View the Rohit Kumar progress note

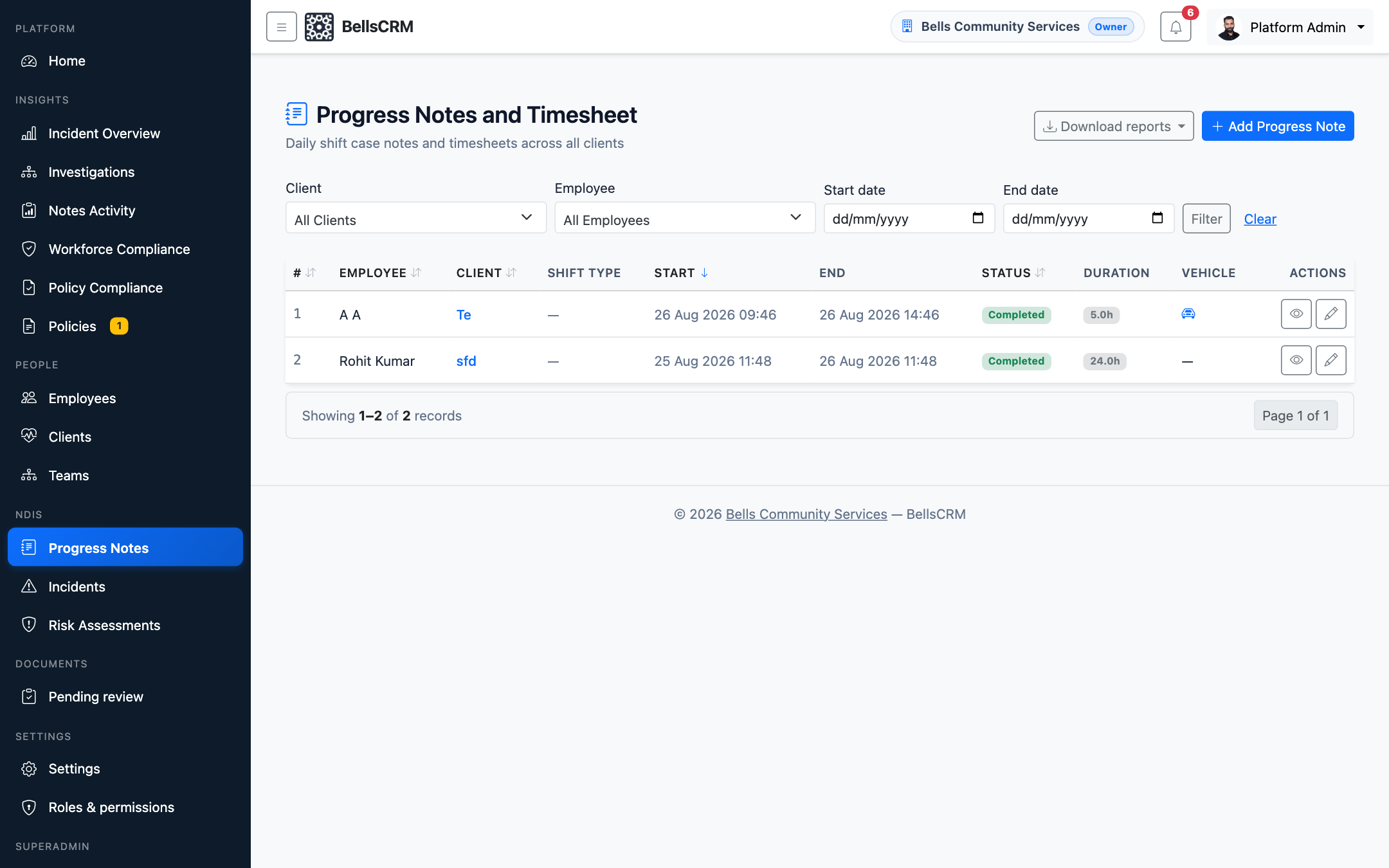[1296, 360]
